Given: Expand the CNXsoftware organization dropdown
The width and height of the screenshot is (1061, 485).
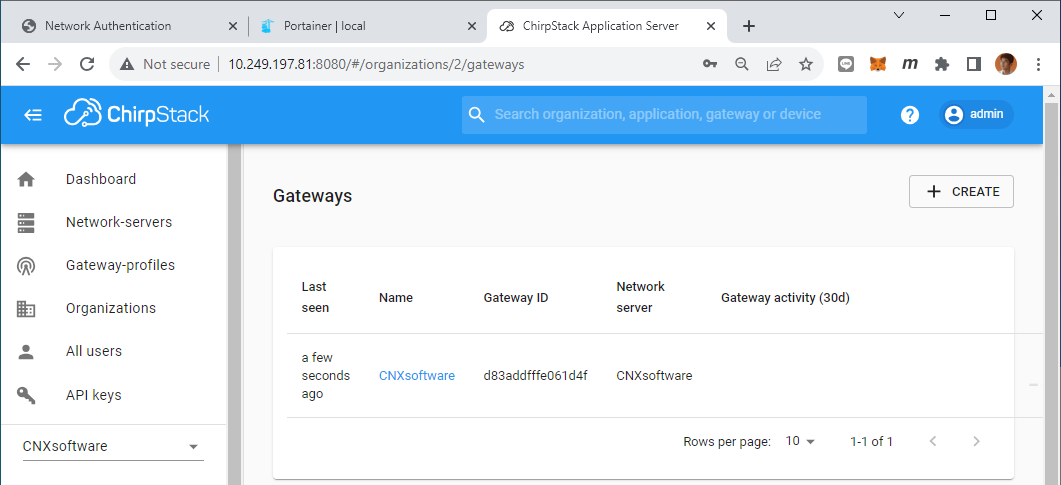Looking at the screenshot, I should coord(113,446).
